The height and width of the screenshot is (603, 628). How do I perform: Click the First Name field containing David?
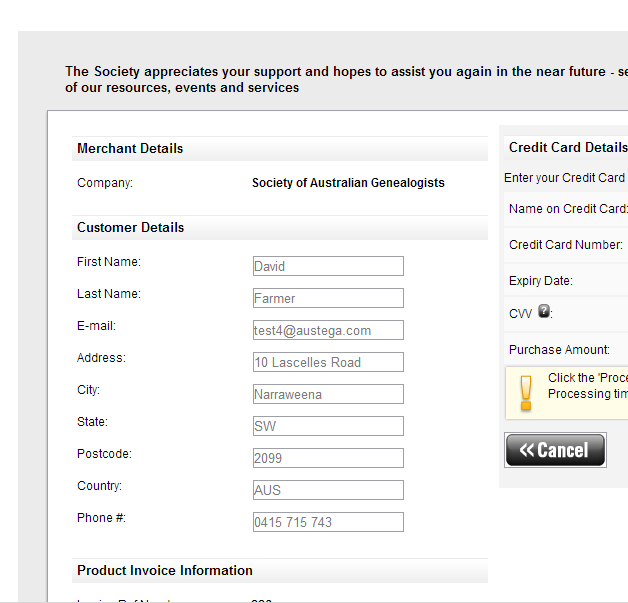coord(328,266)
